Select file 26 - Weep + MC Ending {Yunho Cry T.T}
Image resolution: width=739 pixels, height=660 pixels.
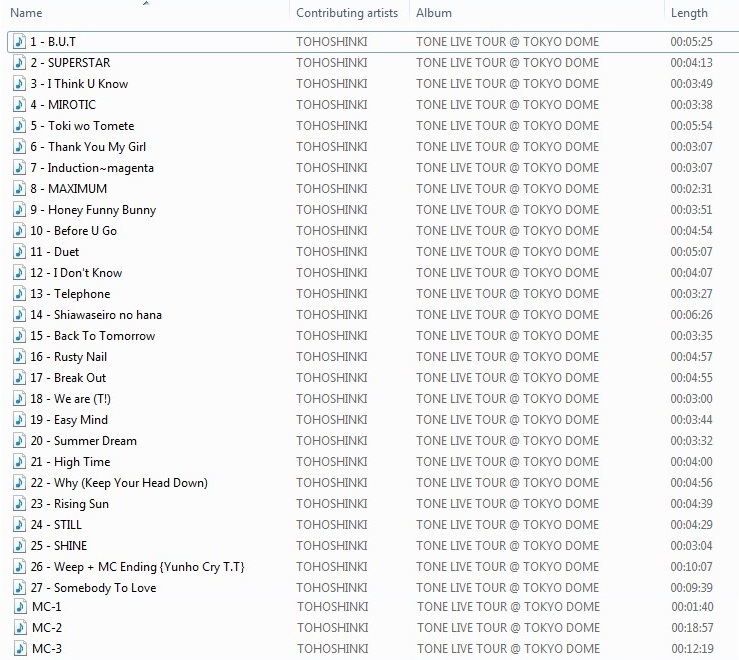(138, 567)
